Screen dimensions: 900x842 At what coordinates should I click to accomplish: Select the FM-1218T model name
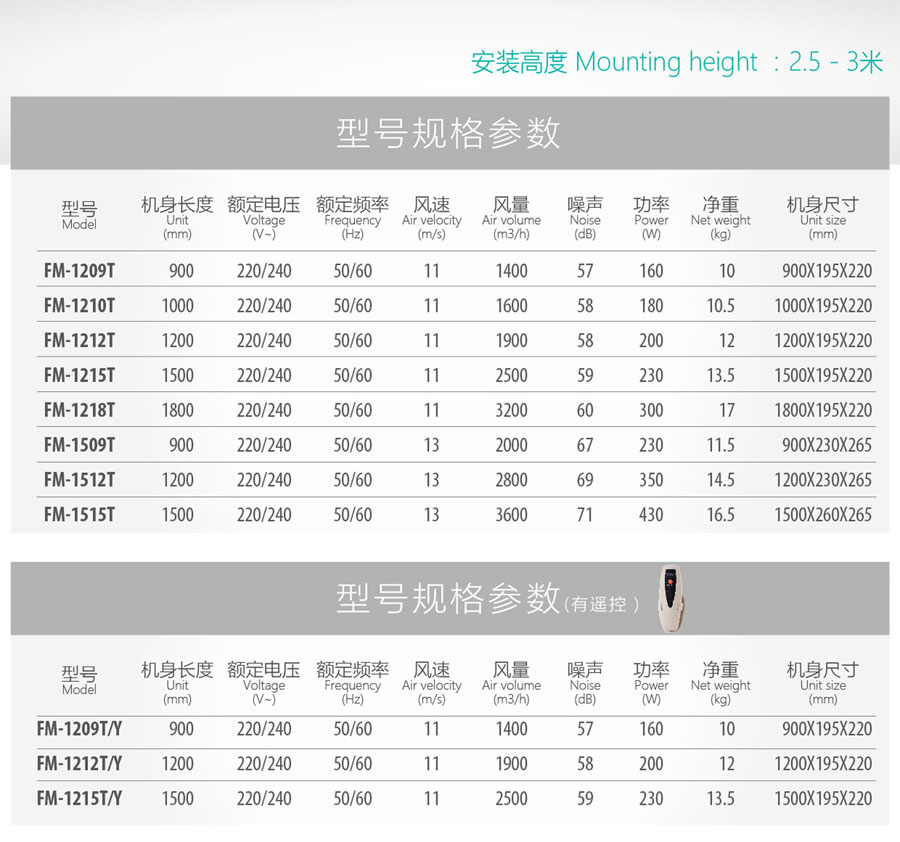click(79, 410)
